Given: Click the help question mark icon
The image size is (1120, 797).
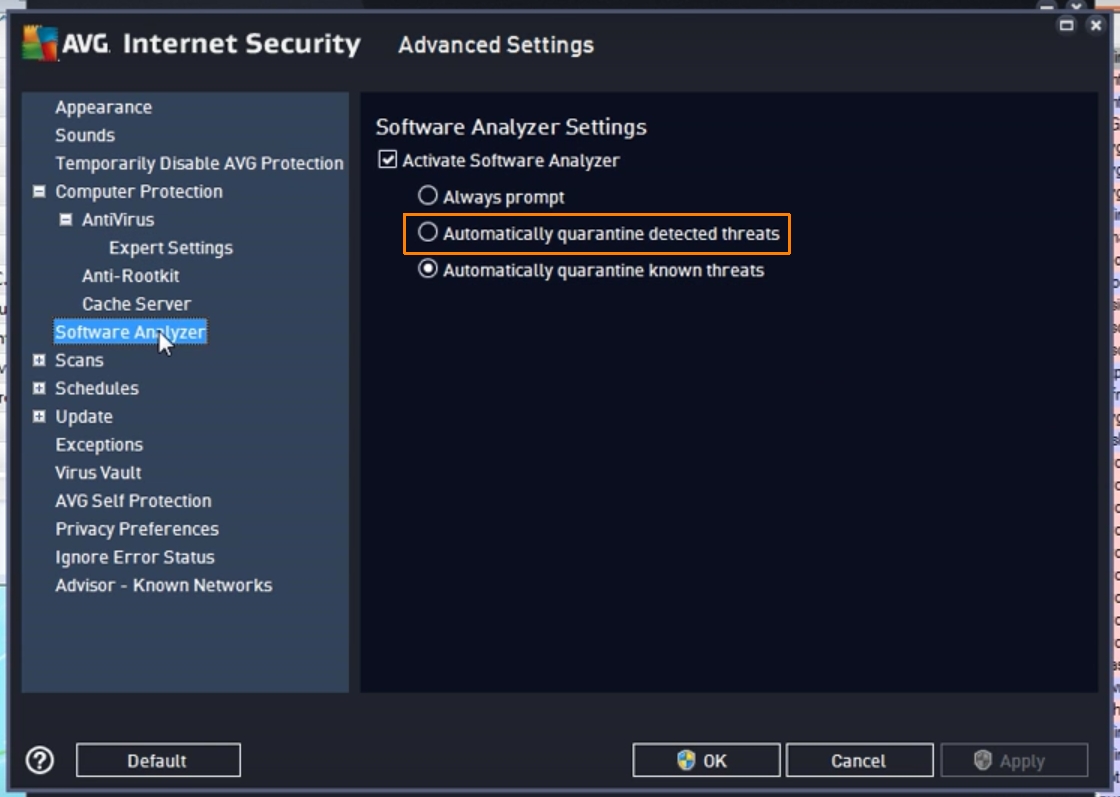Looking at the screenshot, I should (x=40, y=761).
